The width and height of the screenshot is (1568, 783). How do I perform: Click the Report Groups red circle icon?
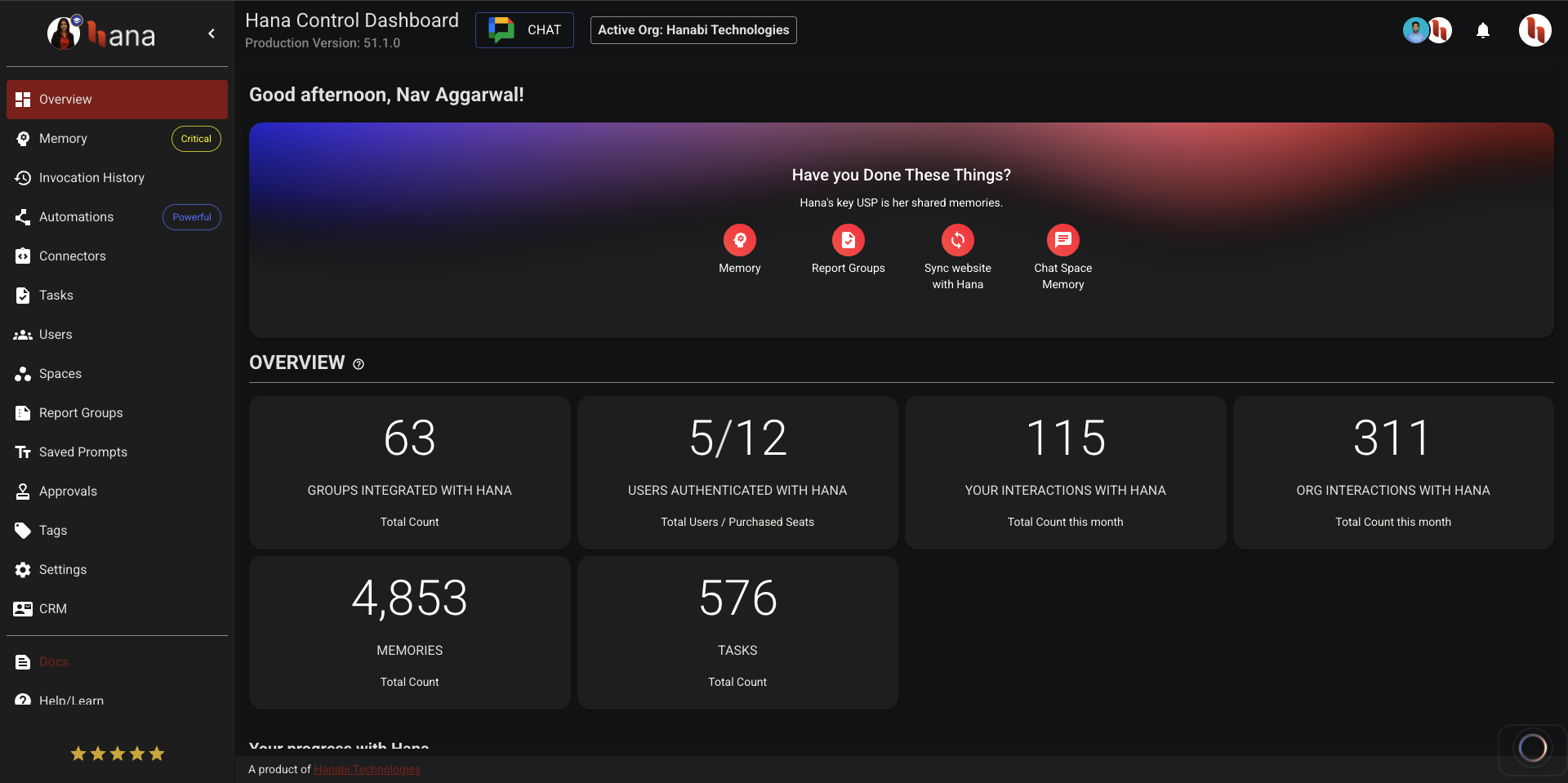point(849,240)
